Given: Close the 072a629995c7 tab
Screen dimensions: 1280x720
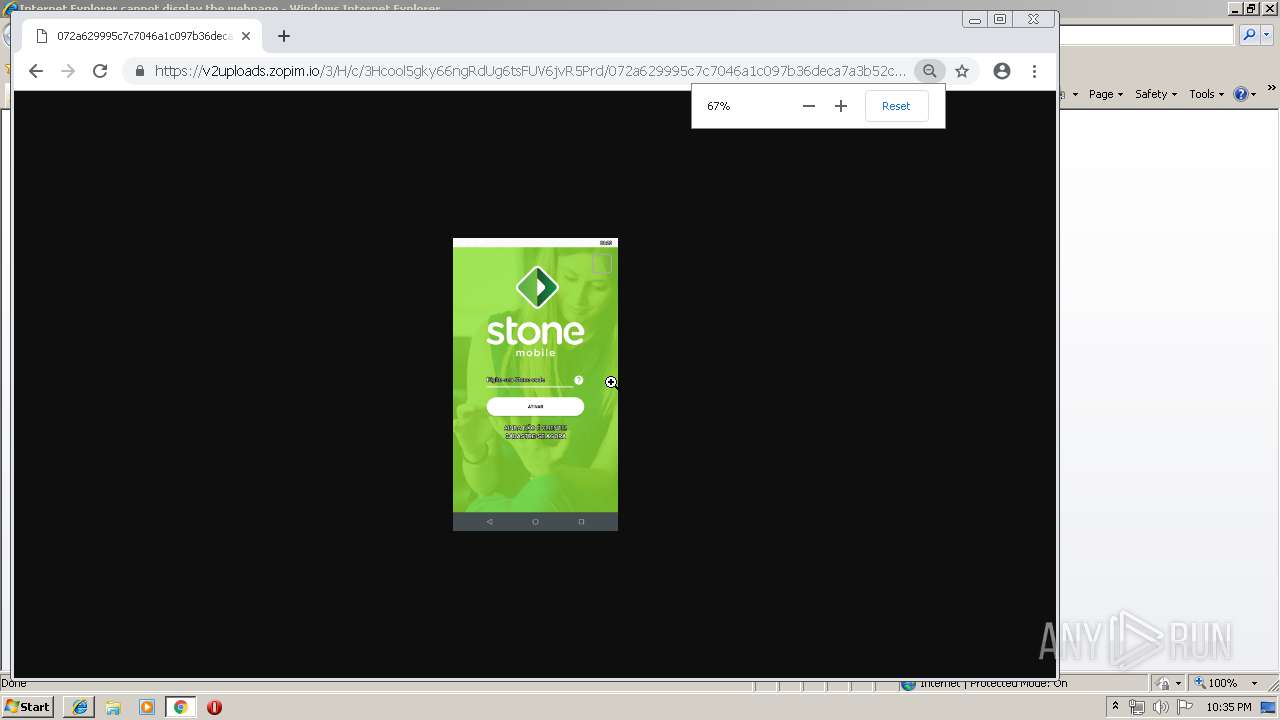Looking at the screenshot, I should tap(246, 36).
